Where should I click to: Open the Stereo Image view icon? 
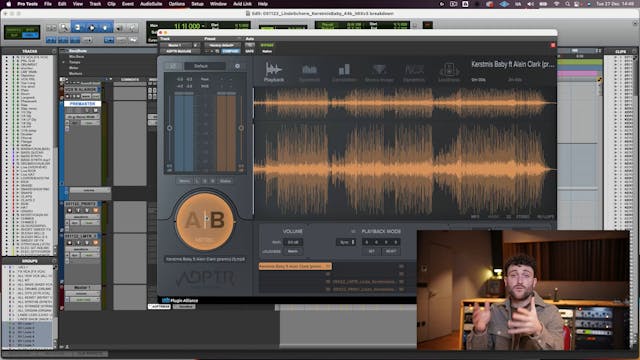tap(379, 72)
